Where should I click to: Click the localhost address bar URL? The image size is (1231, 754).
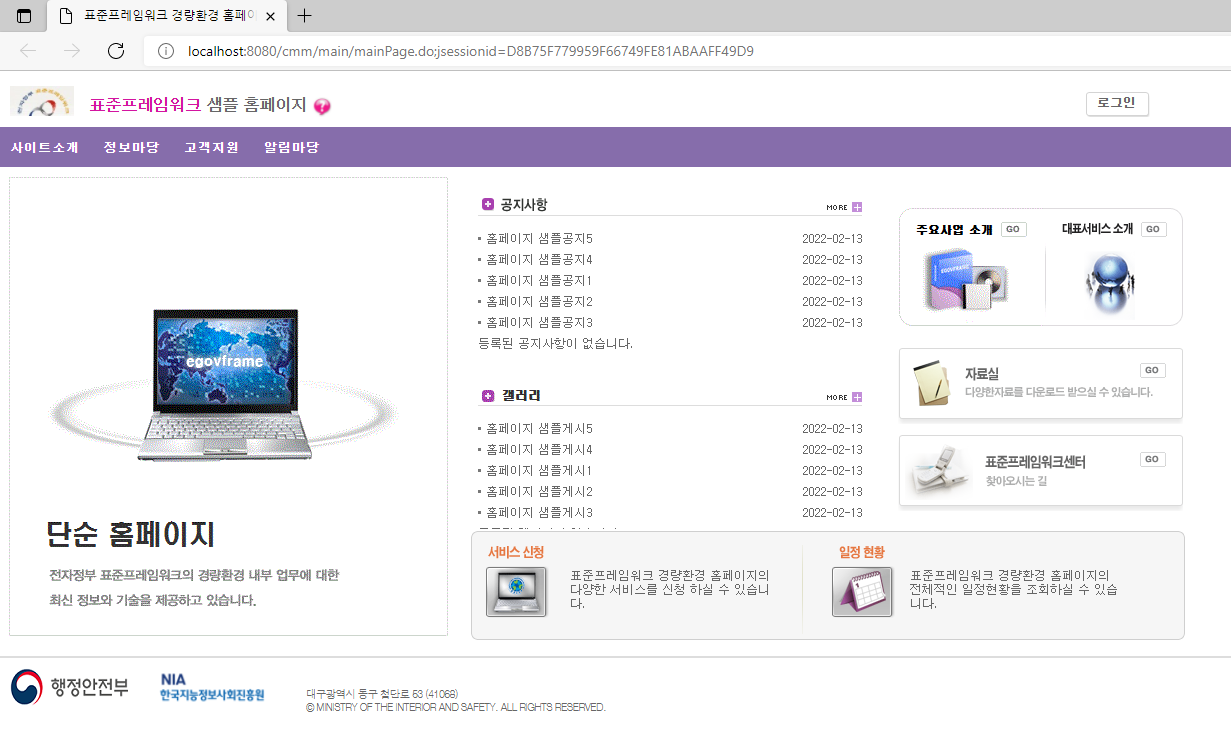pos(471,51)
